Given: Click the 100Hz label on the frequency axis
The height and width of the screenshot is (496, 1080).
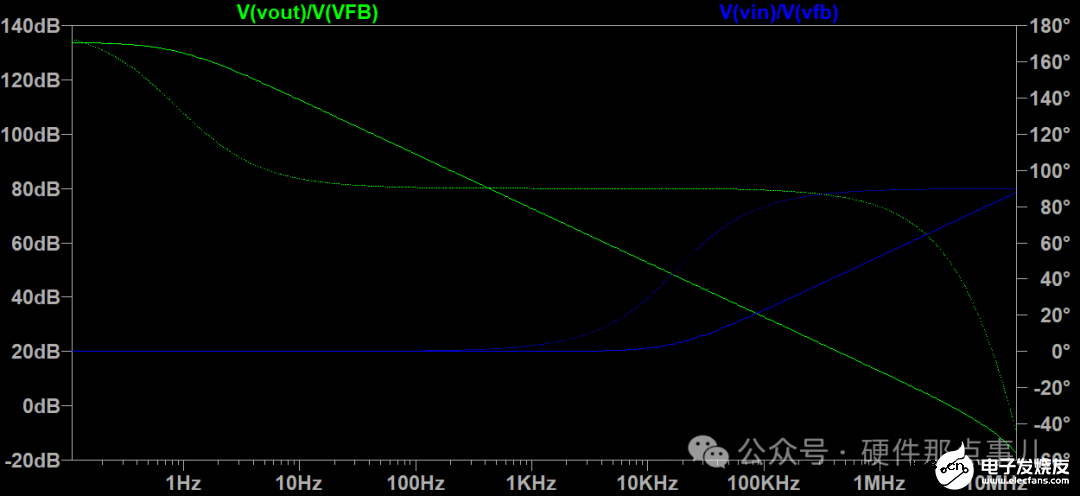Looking at the screenshot, I should 415,483.
